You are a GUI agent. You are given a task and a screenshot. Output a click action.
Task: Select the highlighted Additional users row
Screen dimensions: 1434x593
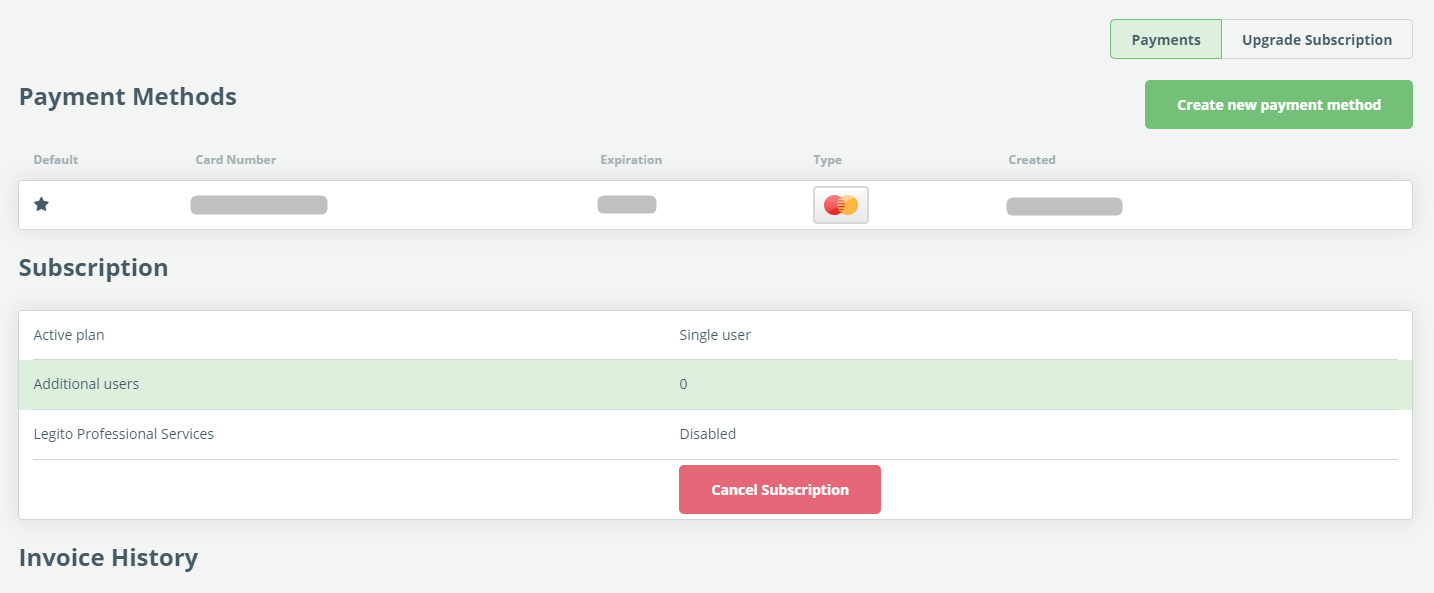[715, 384]
